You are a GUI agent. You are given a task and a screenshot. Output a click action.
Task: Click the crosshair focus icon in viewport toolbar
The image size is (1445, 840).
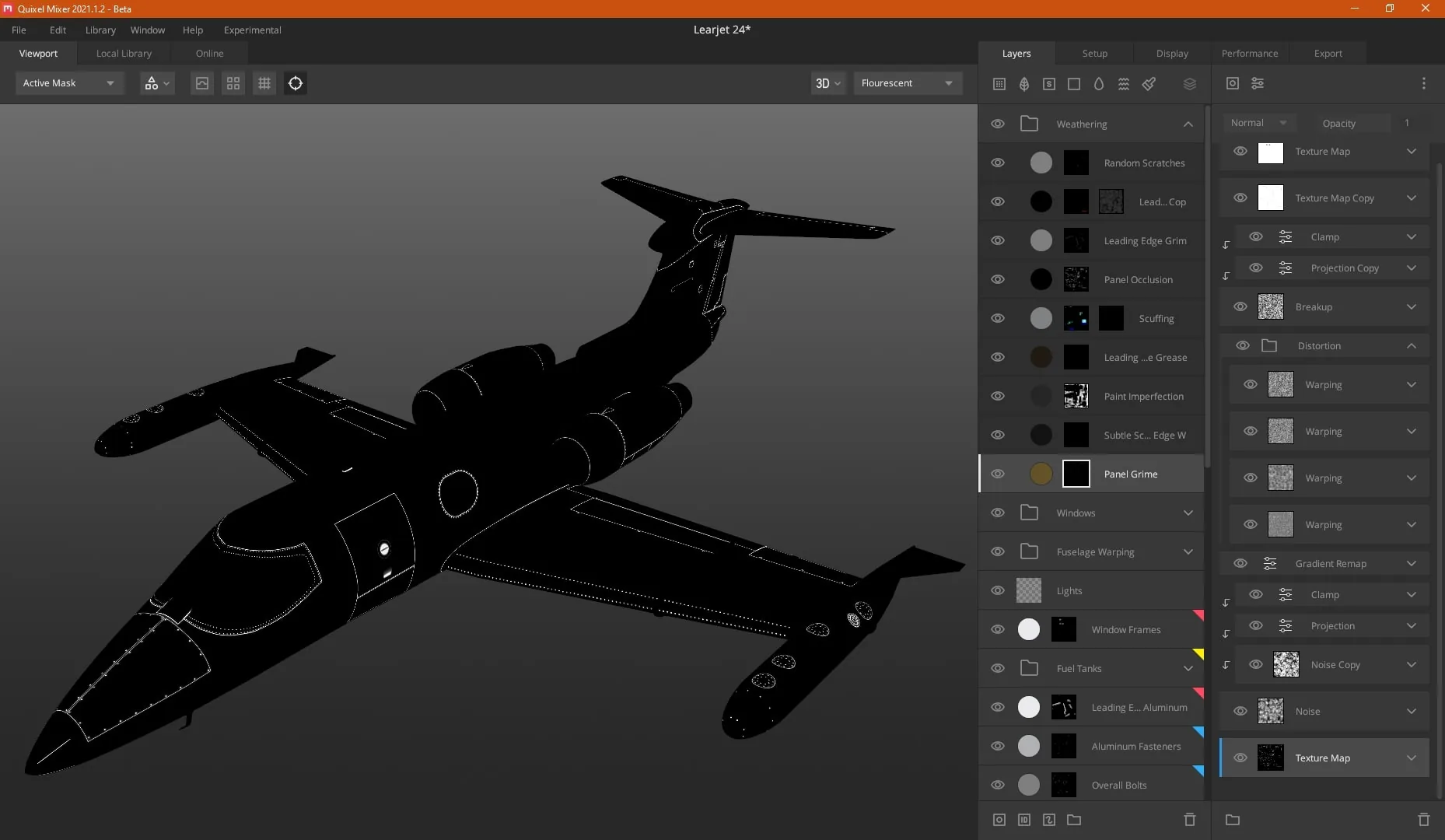[x=296, y=83]
